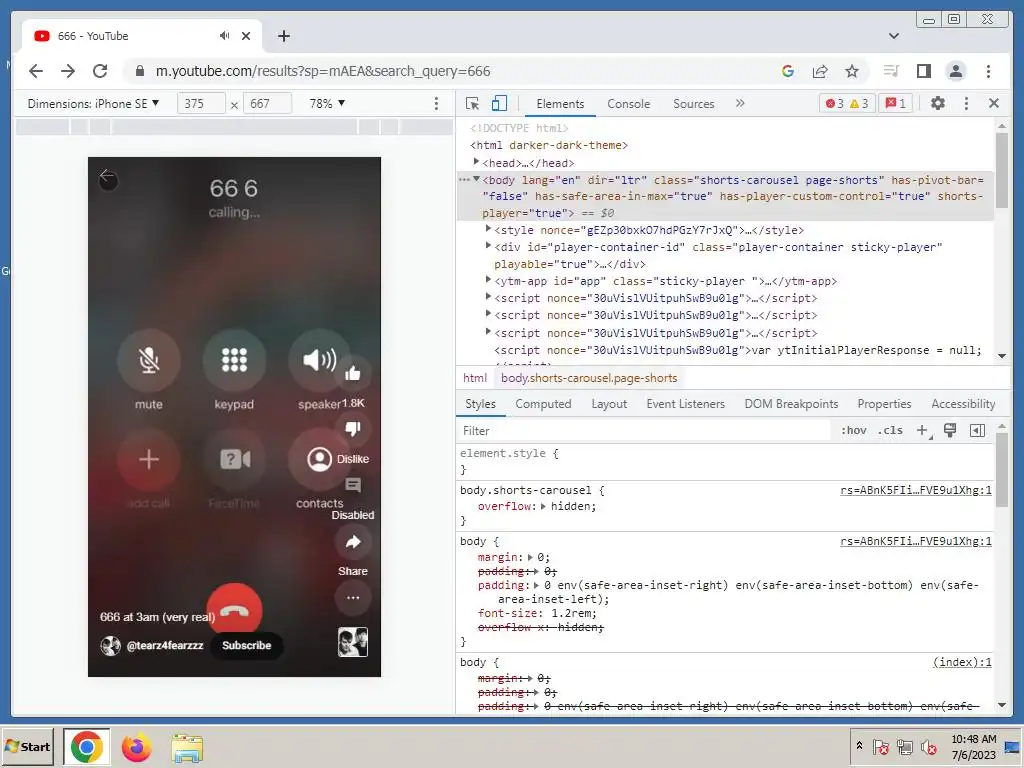The image size is (1024, 768).
Task: Switch to the Elements tab
Action: click(560, 104)
